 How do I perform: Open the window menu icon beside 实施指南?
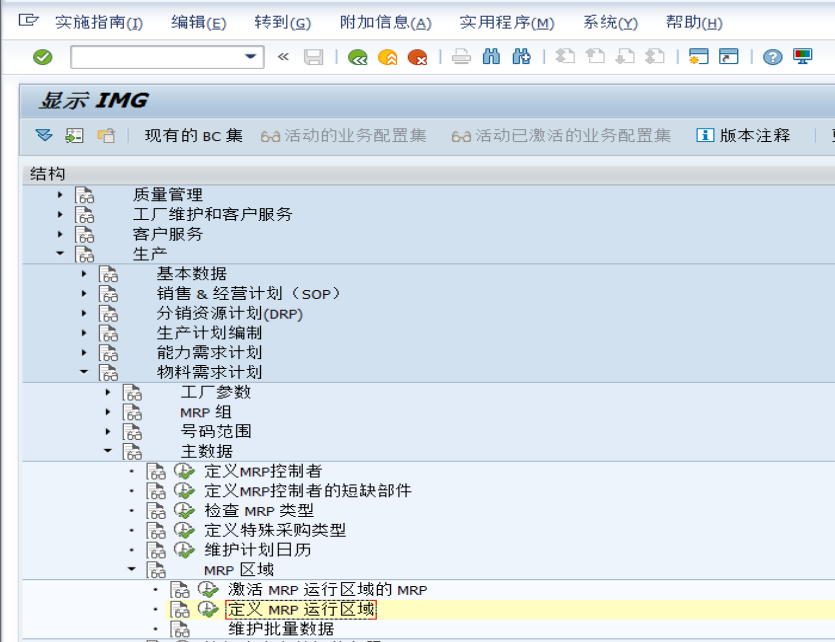(x=28, y=21)
